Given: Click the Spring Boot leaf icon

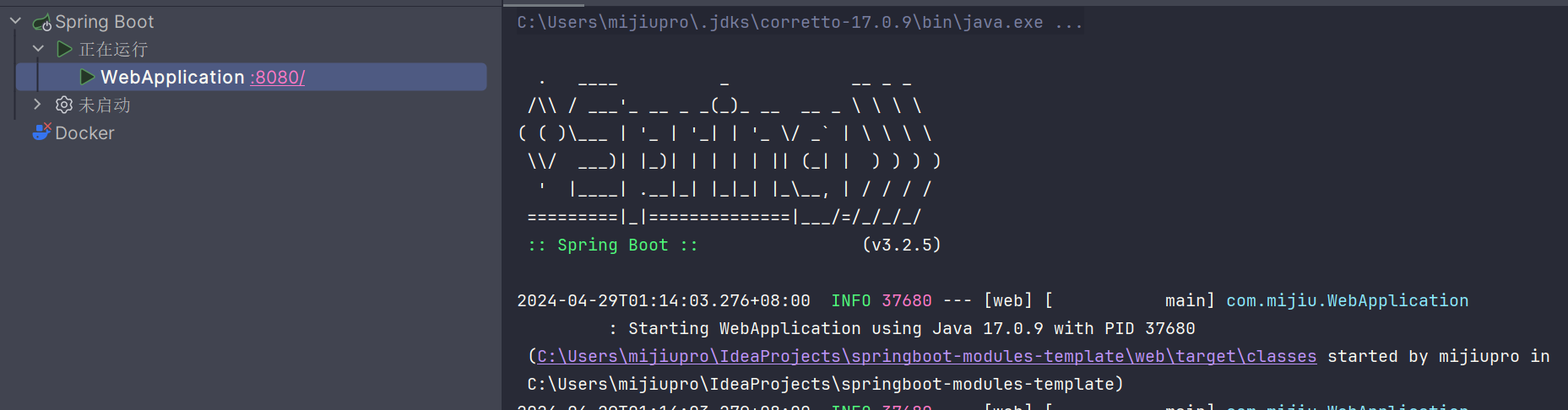Looking at the screenshot, I should point(42,22).
